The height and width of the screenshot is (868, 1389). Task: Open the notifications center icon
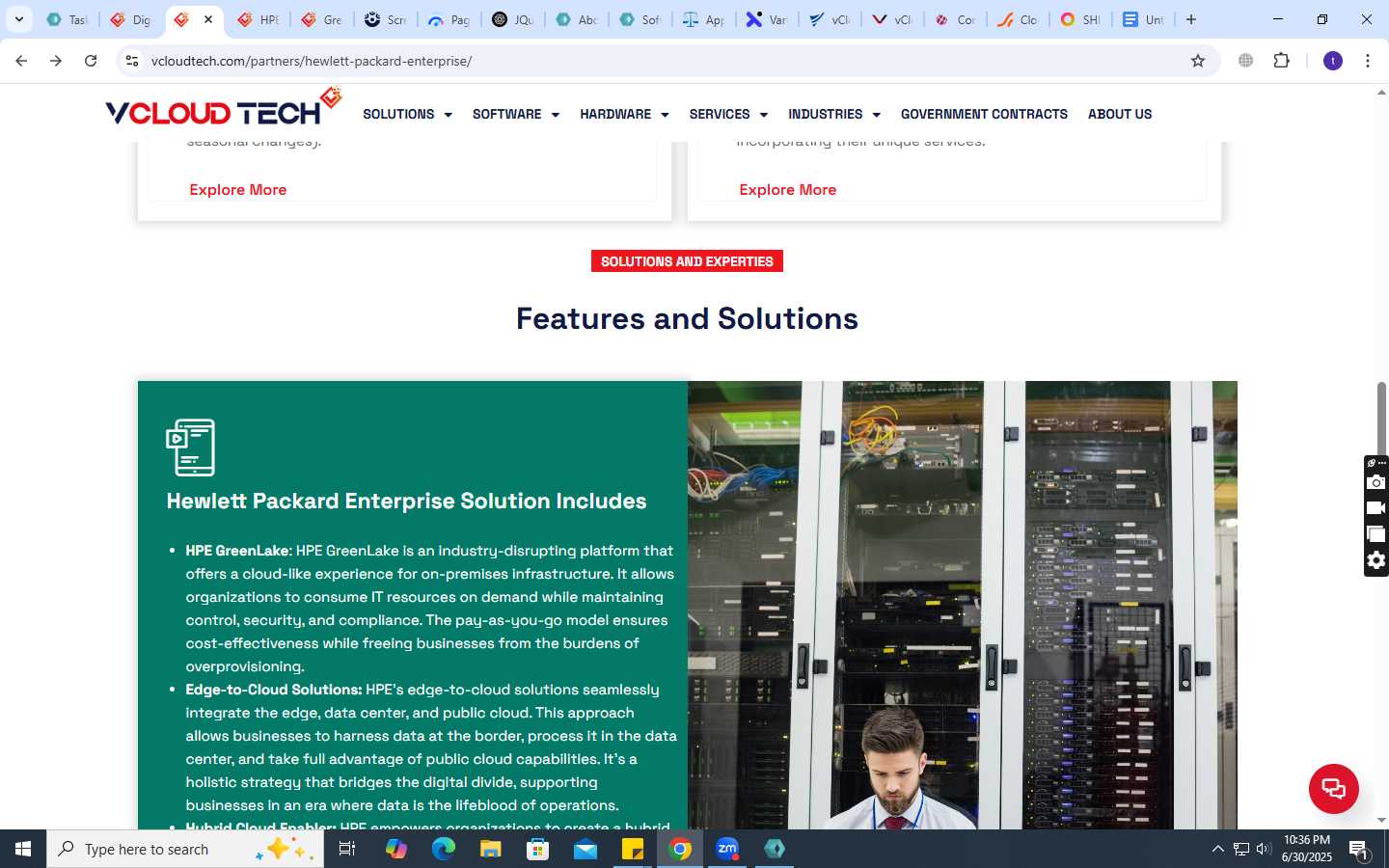[x=1359, y=850]
